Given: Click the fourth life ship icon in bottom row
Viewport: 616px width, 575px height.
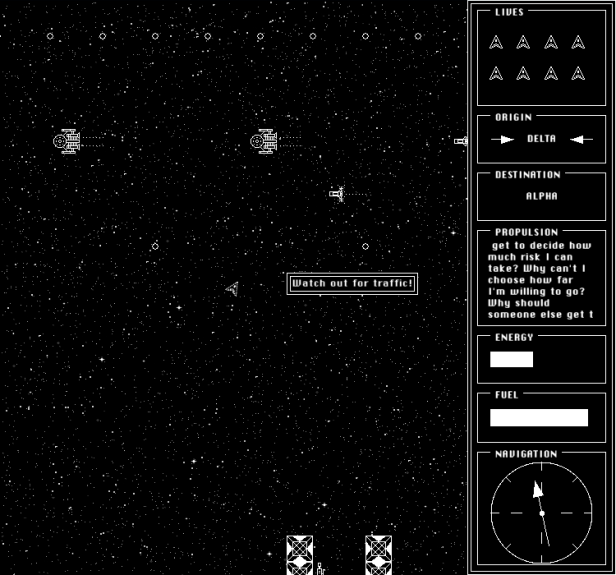Looking at the screenshot, I should [578, 73].
